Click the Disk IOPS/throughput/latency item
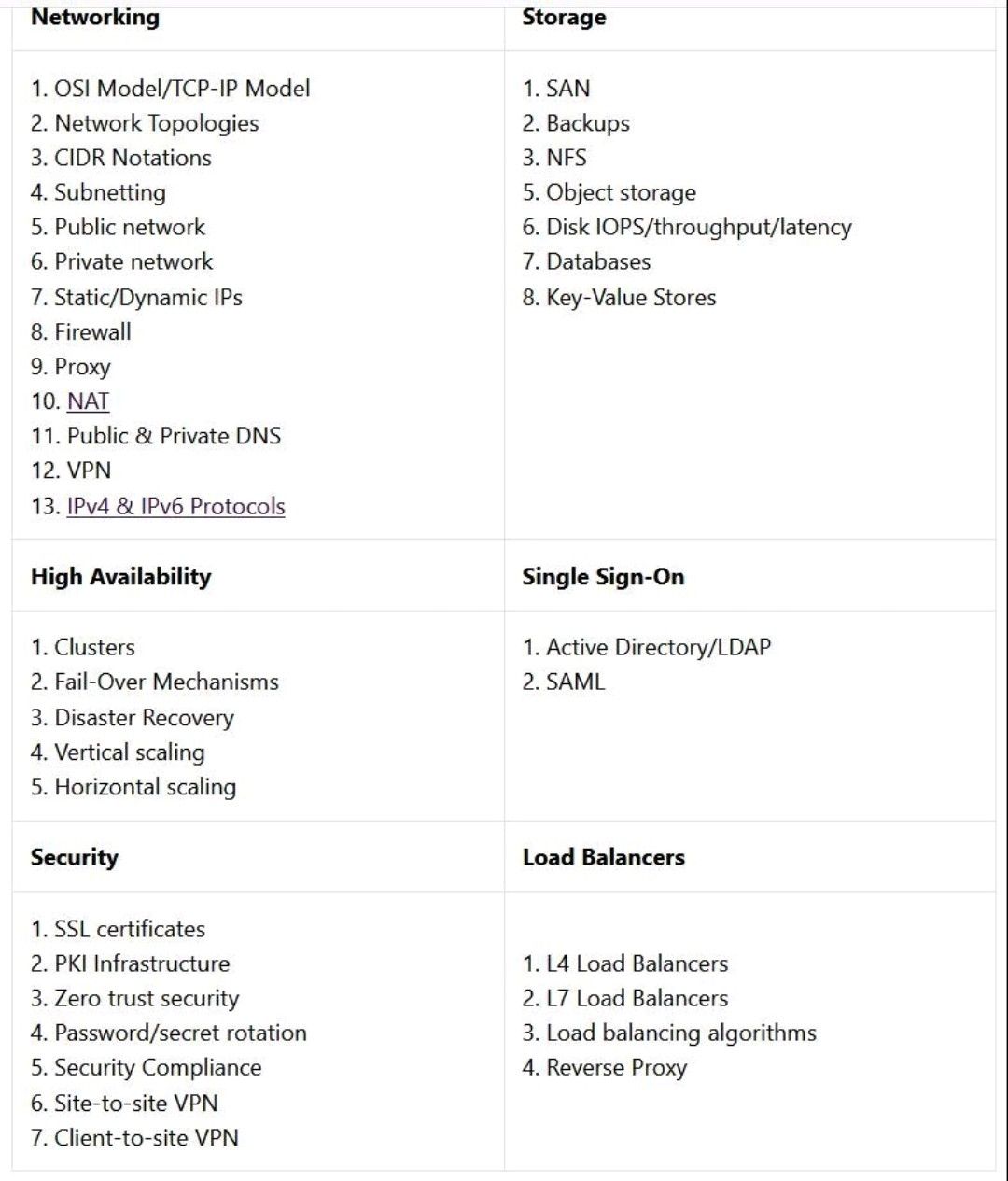Viewport: 1008px width, 1181px height. click(x=687, y=228)
